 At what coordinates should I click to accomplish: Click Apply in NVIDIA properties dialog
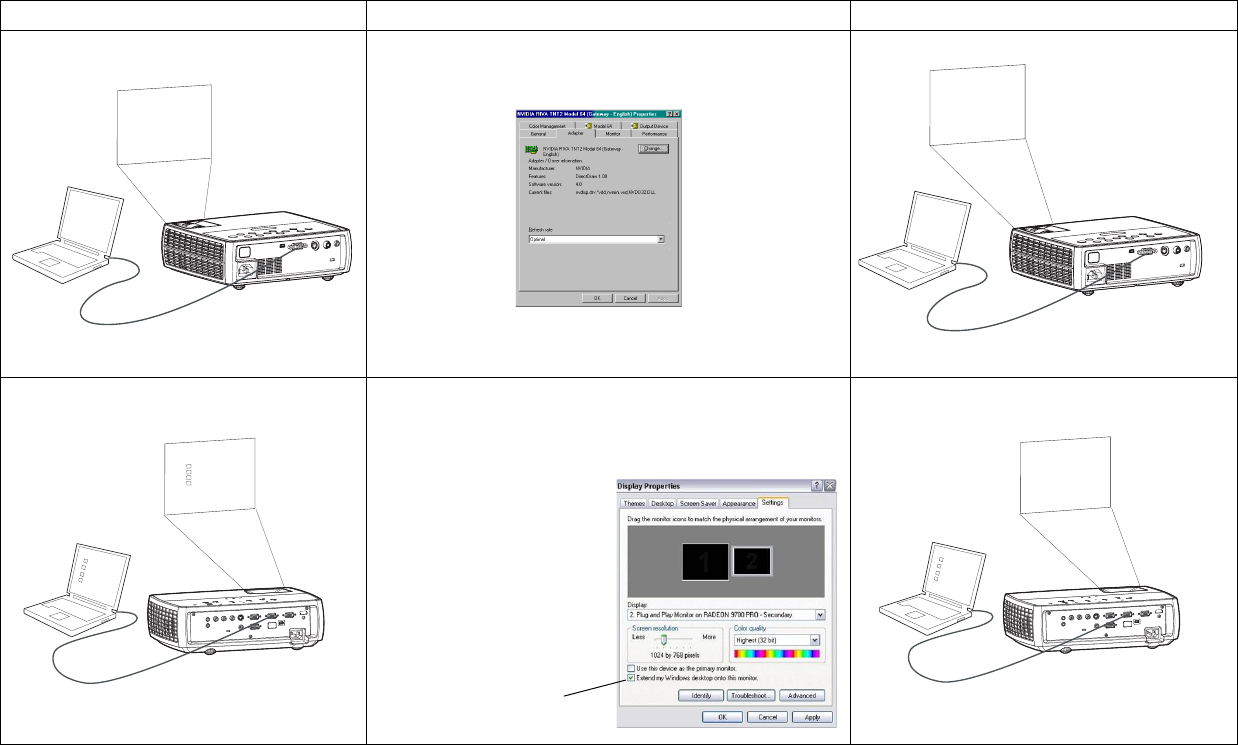[x=663, y=298]
